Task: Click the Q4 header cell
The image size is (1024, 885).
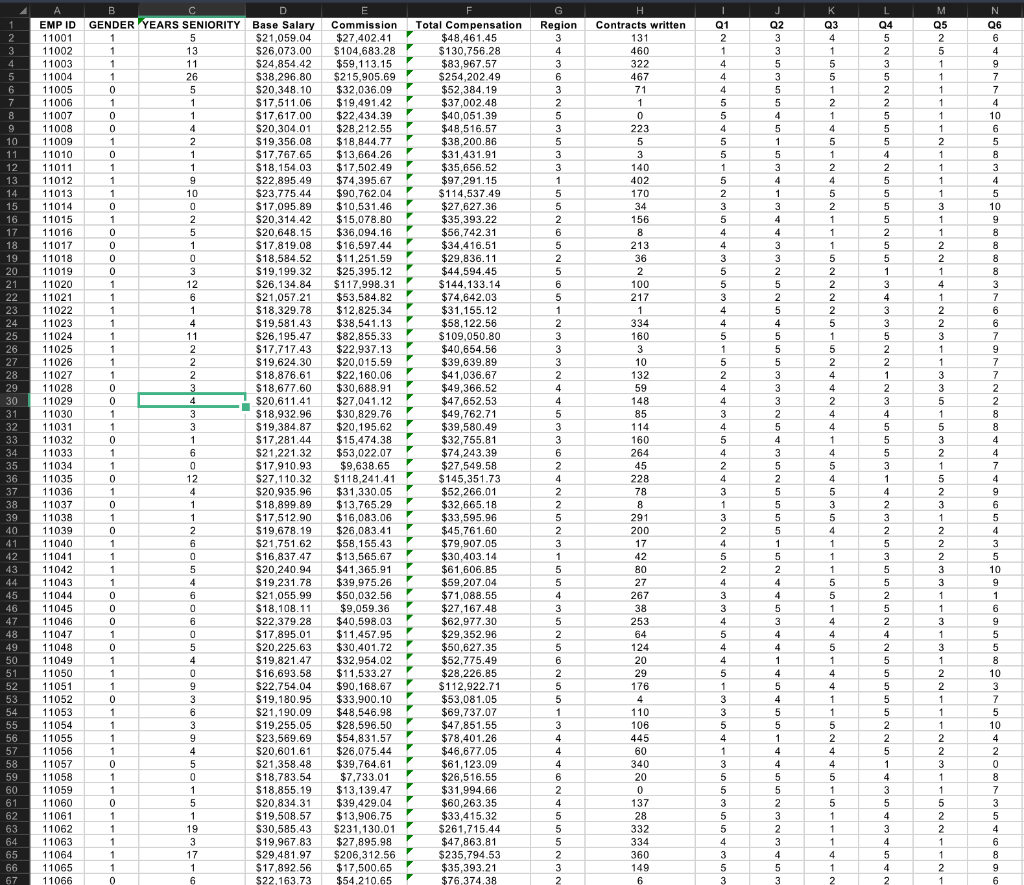Action: point(886,25)
